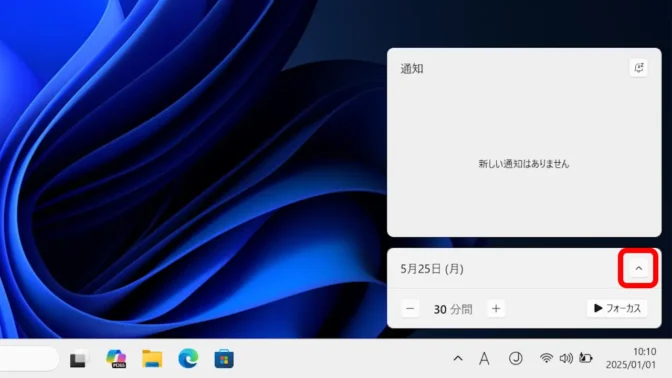This screenshot has width=672, height=378.
Task: Open Microsoft Store from the taskbar
Action: click(x=224, y=359)
